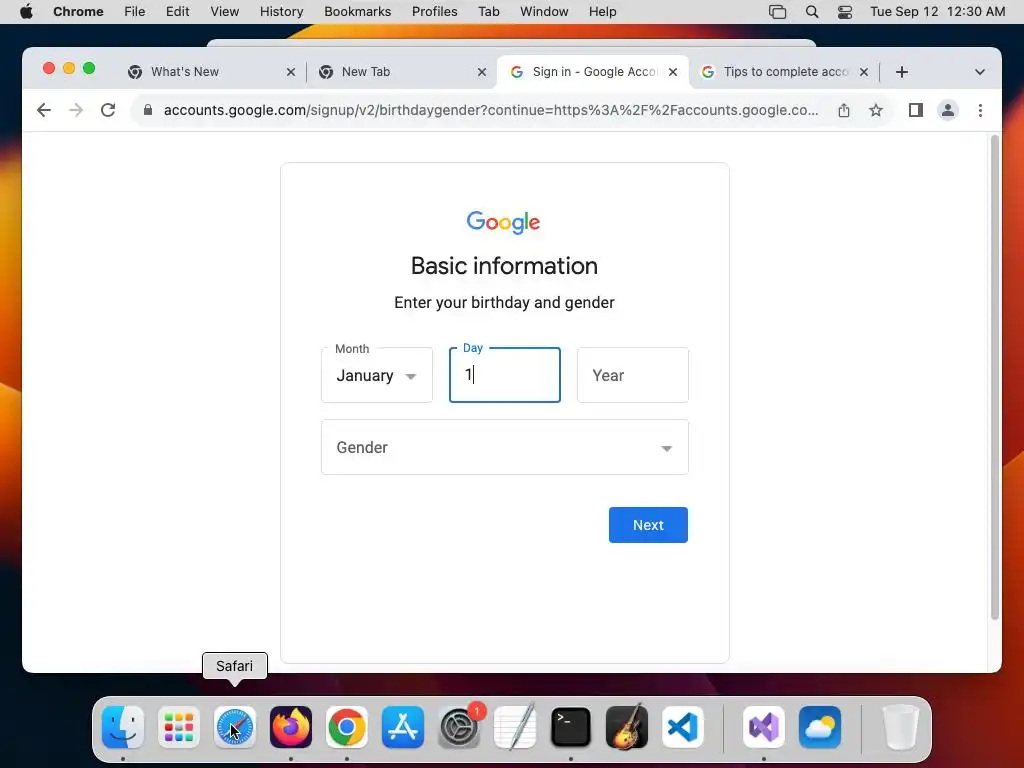Image resolution: width=1024 pixels, height=768 pixels.
Task: Close the What's New tab
Action: tap(291, 72)
